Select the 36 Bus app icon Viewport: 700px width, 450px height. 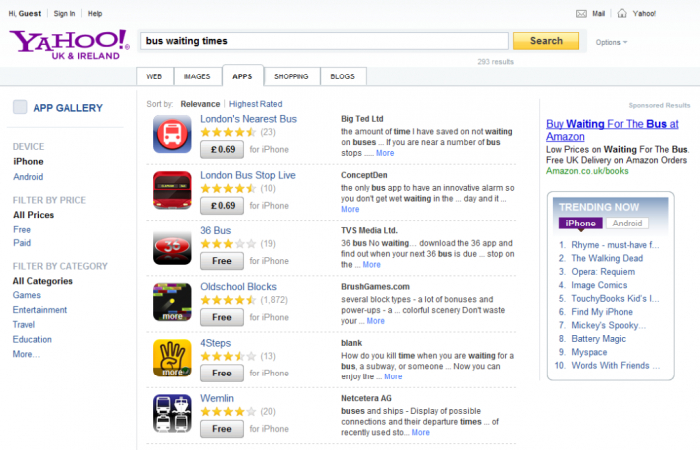pos(171,246)
